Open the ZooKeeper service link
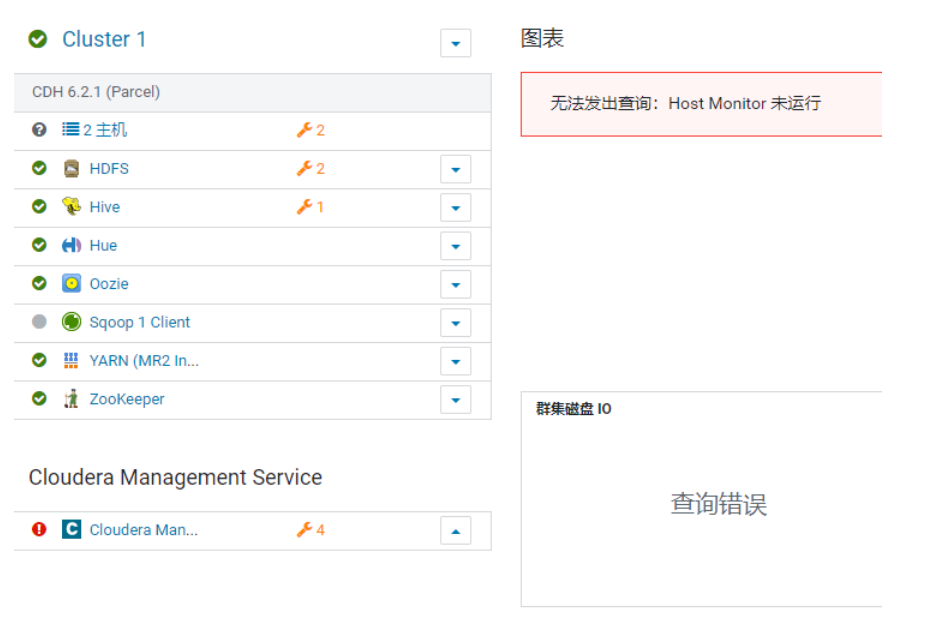Screen dimensions: 945x623 click(x=127, y=399)
